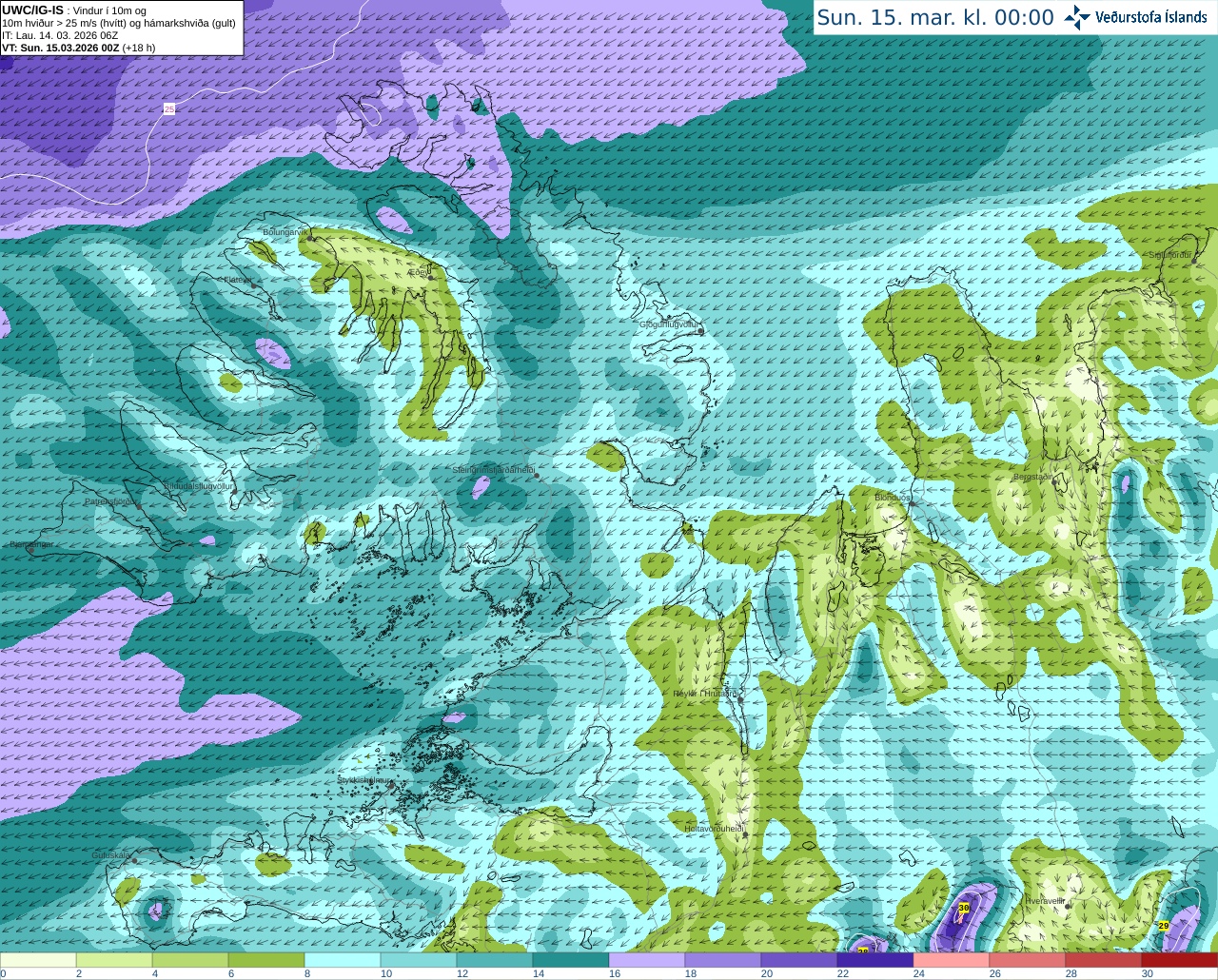Screen dimensions: 1218x980
Task: Click the Siglufjörður station label
Action: (1169, 255)
